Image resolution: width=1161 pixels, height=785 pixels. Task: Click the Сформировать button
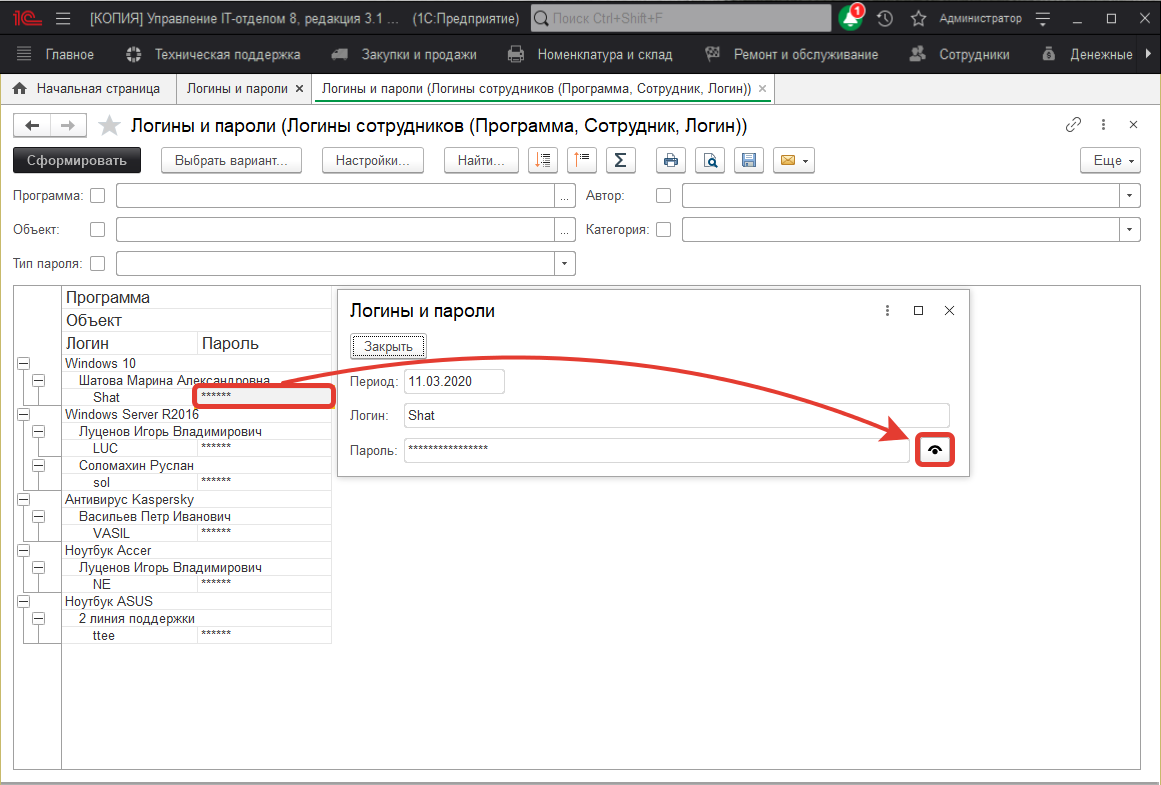click(77, 160)
